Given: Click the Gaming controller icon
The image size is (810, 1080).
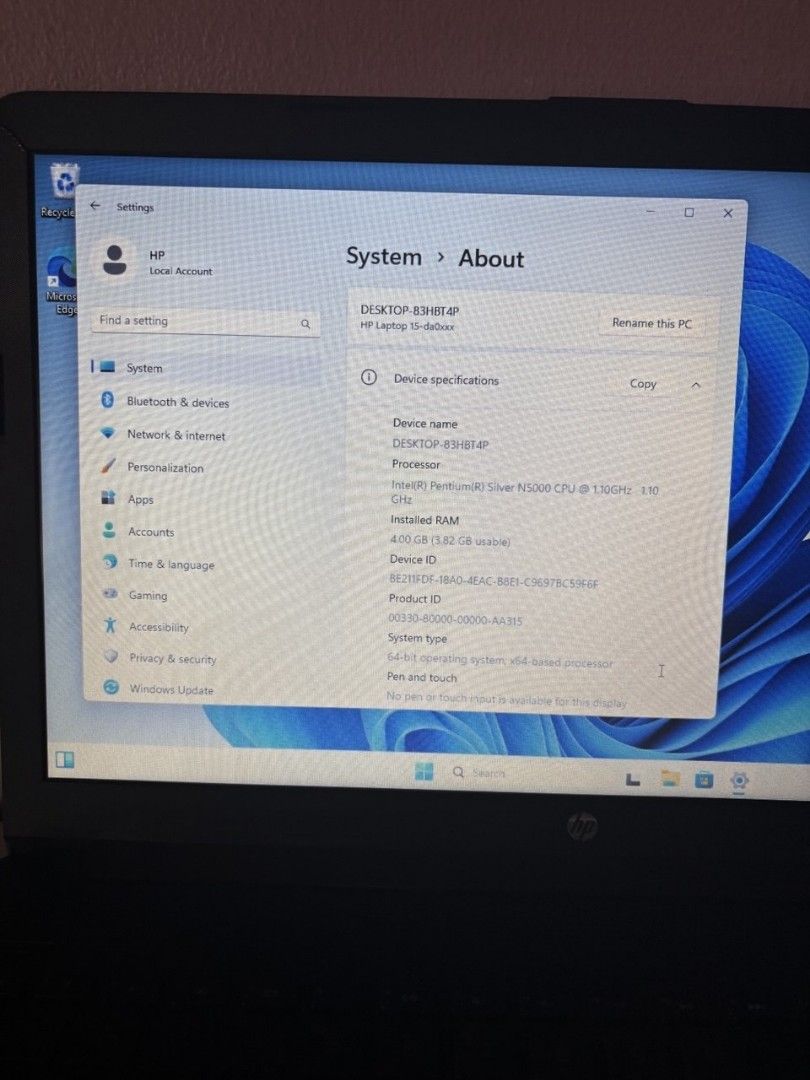Looking at the screenshot, I should point(110,594).
